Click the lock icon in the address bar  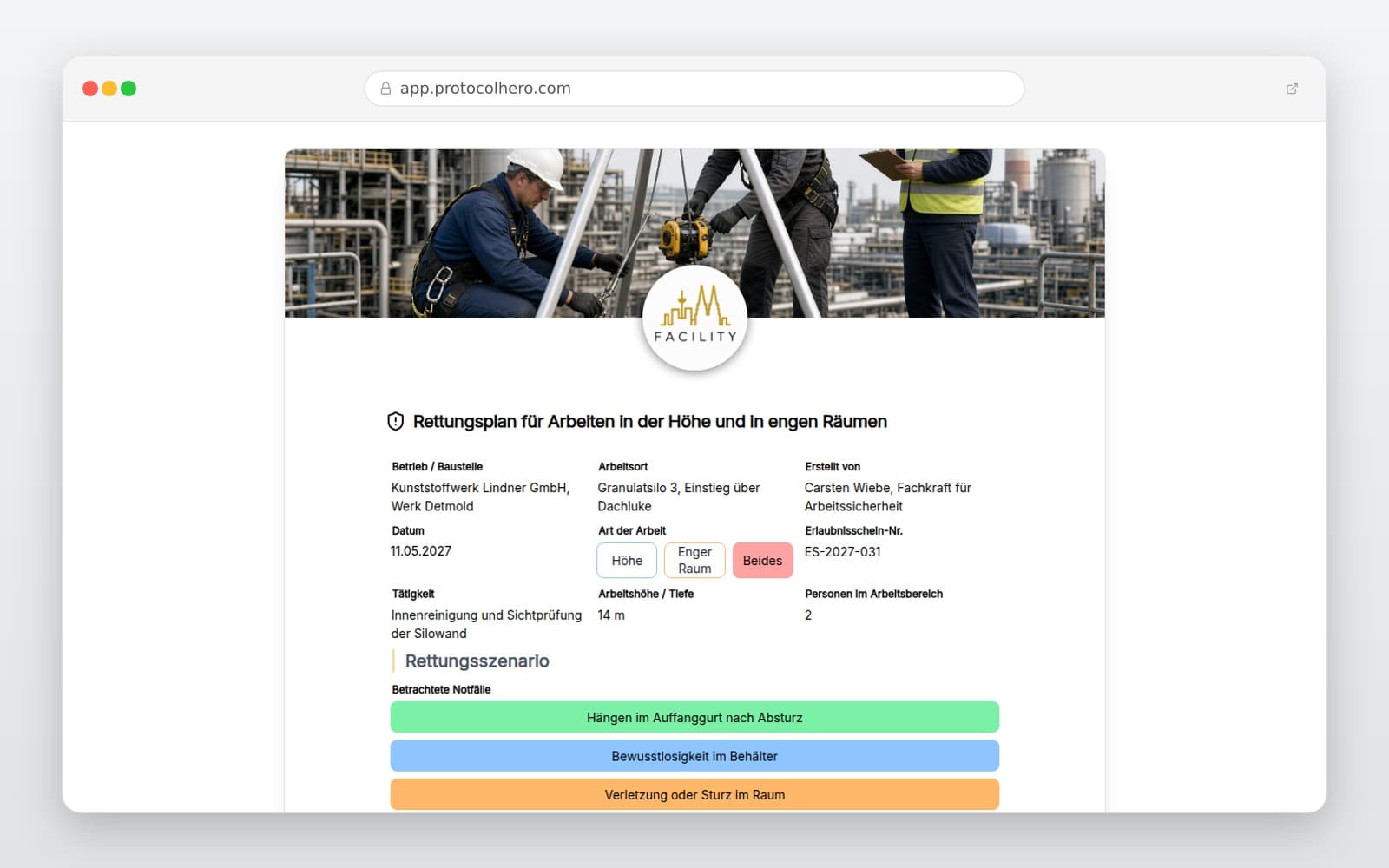click(385, 89)
